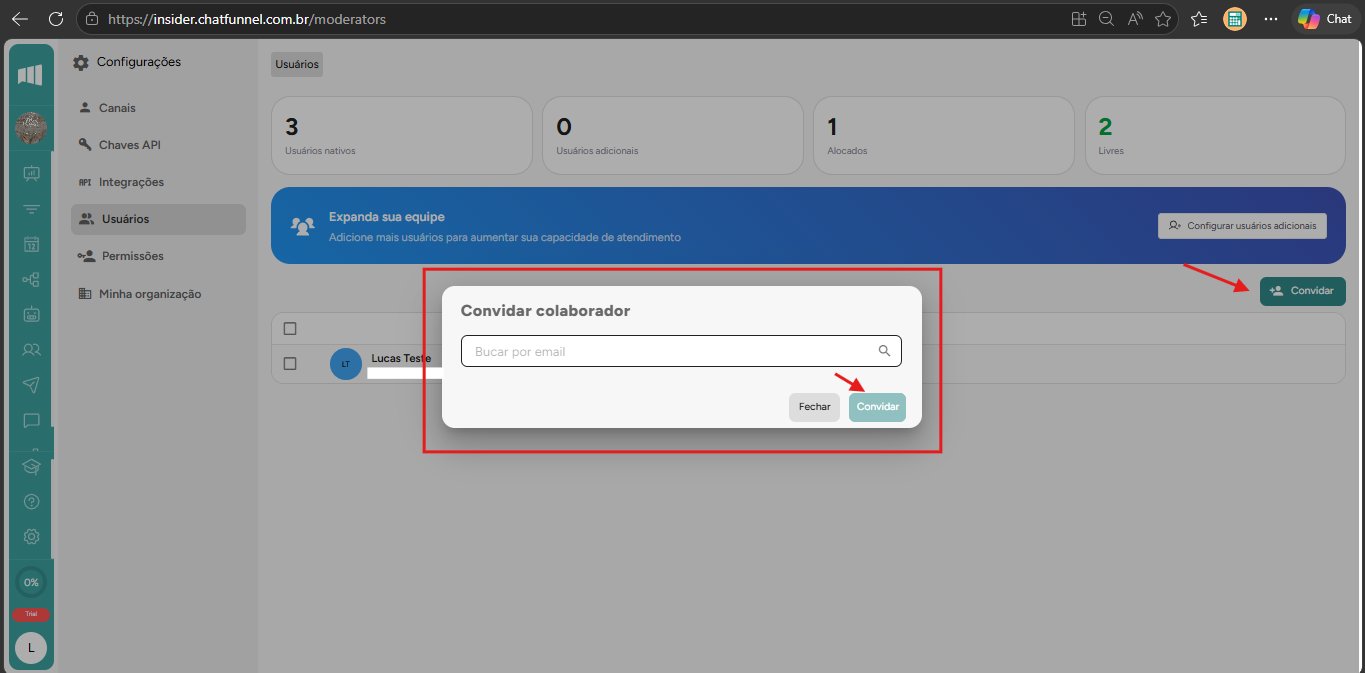1365x673 pixels.
Task: Click Fechar to close the dialog
Action: 814,407
